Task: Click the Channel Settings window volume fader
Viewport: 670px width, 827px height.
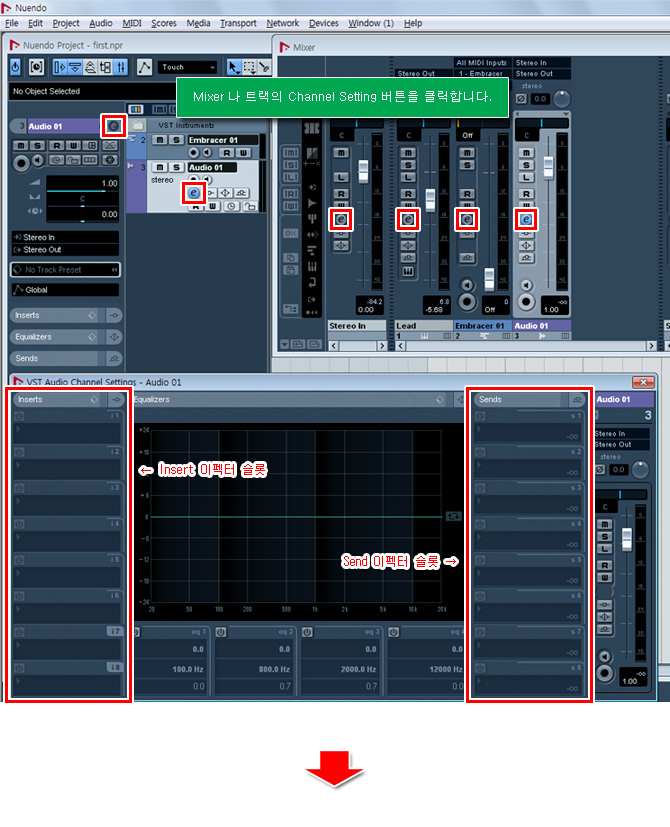Action: [x=627, y=540]
